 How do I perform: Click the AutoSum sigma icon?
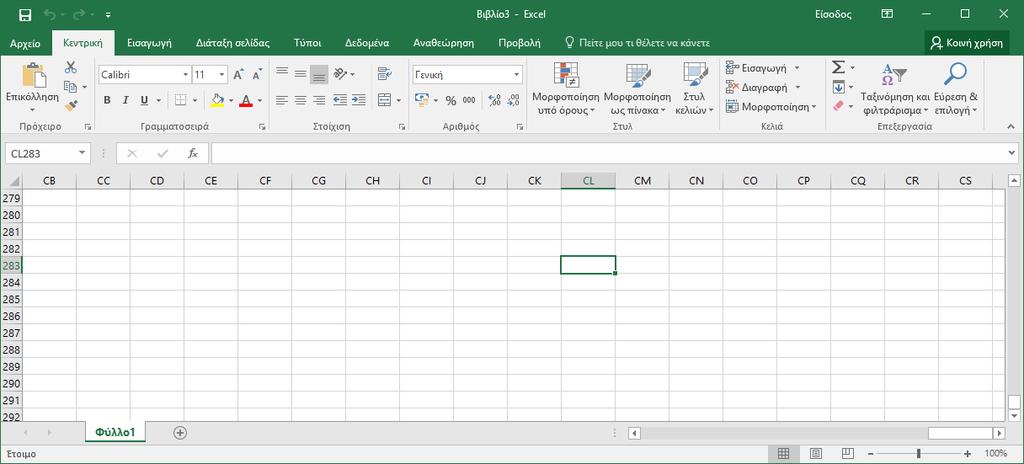point(838,67)
